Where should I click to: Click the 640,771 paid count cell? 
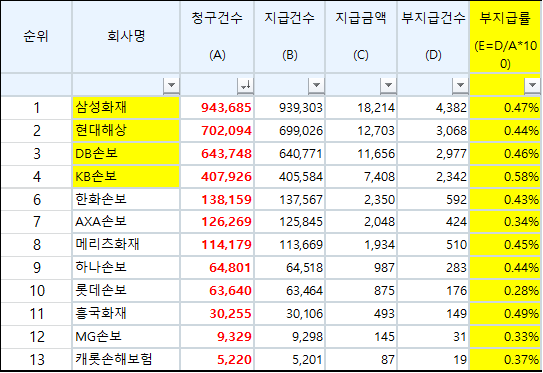click(290, 153)
